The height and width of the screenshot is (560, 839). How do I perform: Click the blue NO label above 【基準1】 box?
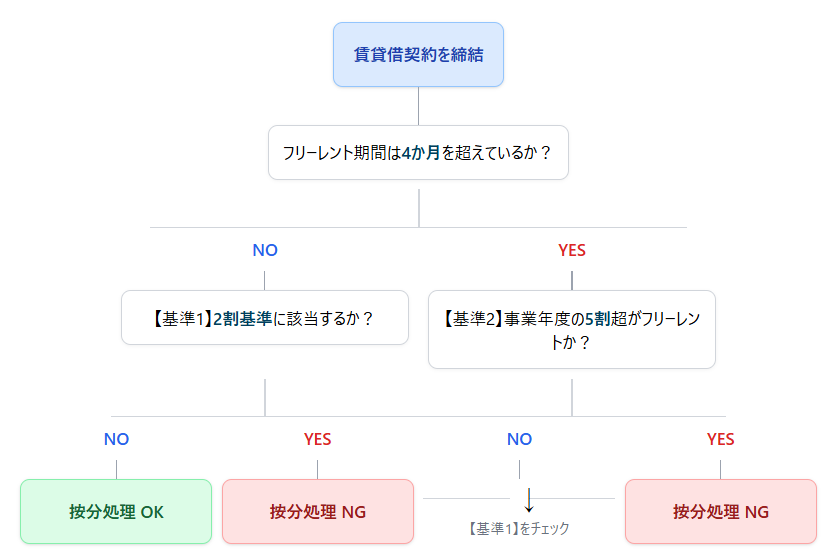pos(265,251)
